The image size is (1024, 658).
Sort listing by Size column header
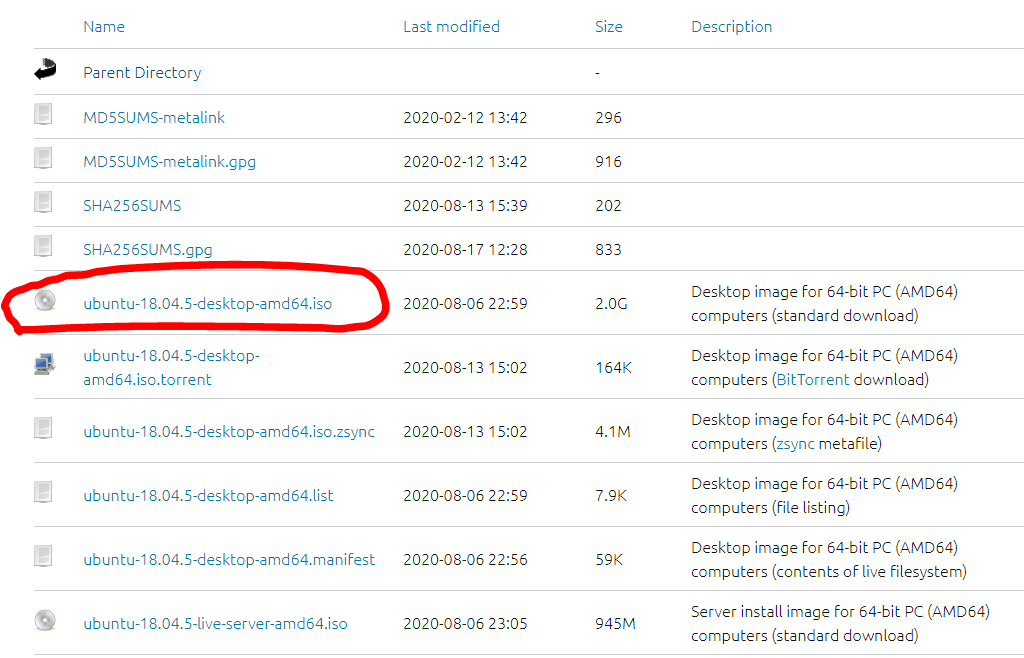(609, 27)
